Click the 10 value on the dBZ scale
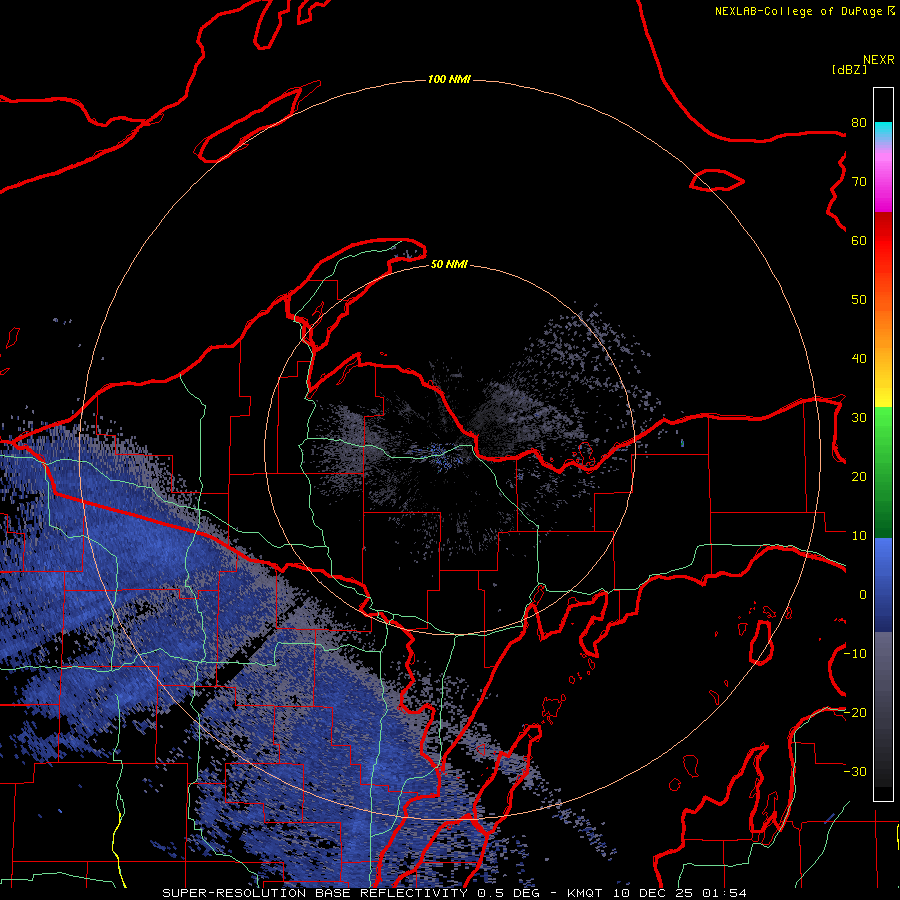Viewport: 900px width, 900px height. 859,536
